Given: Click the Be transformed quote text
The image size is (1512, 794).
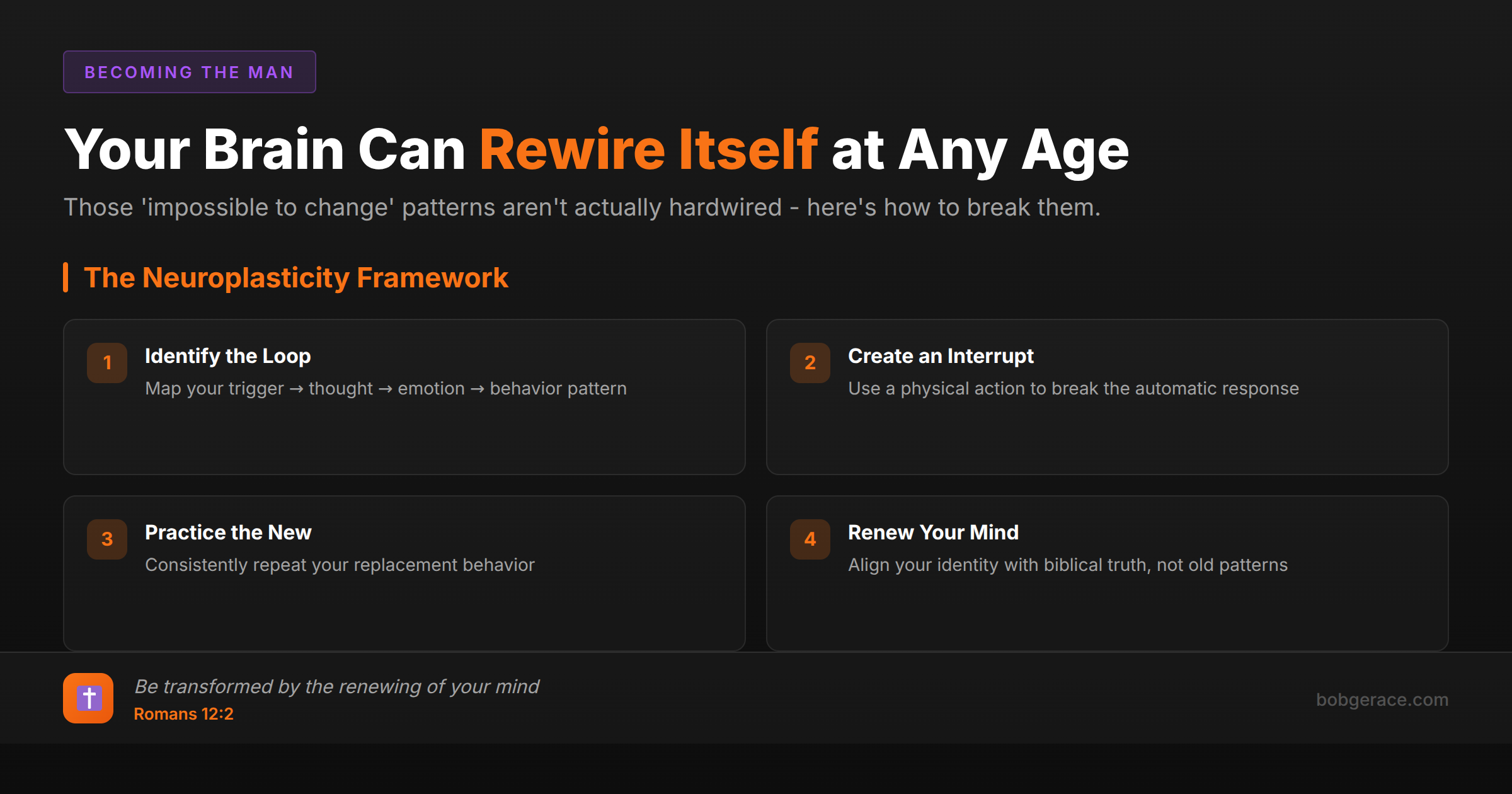Looking at the screenshot, I should pyautogui.click(x=336, y=686).
